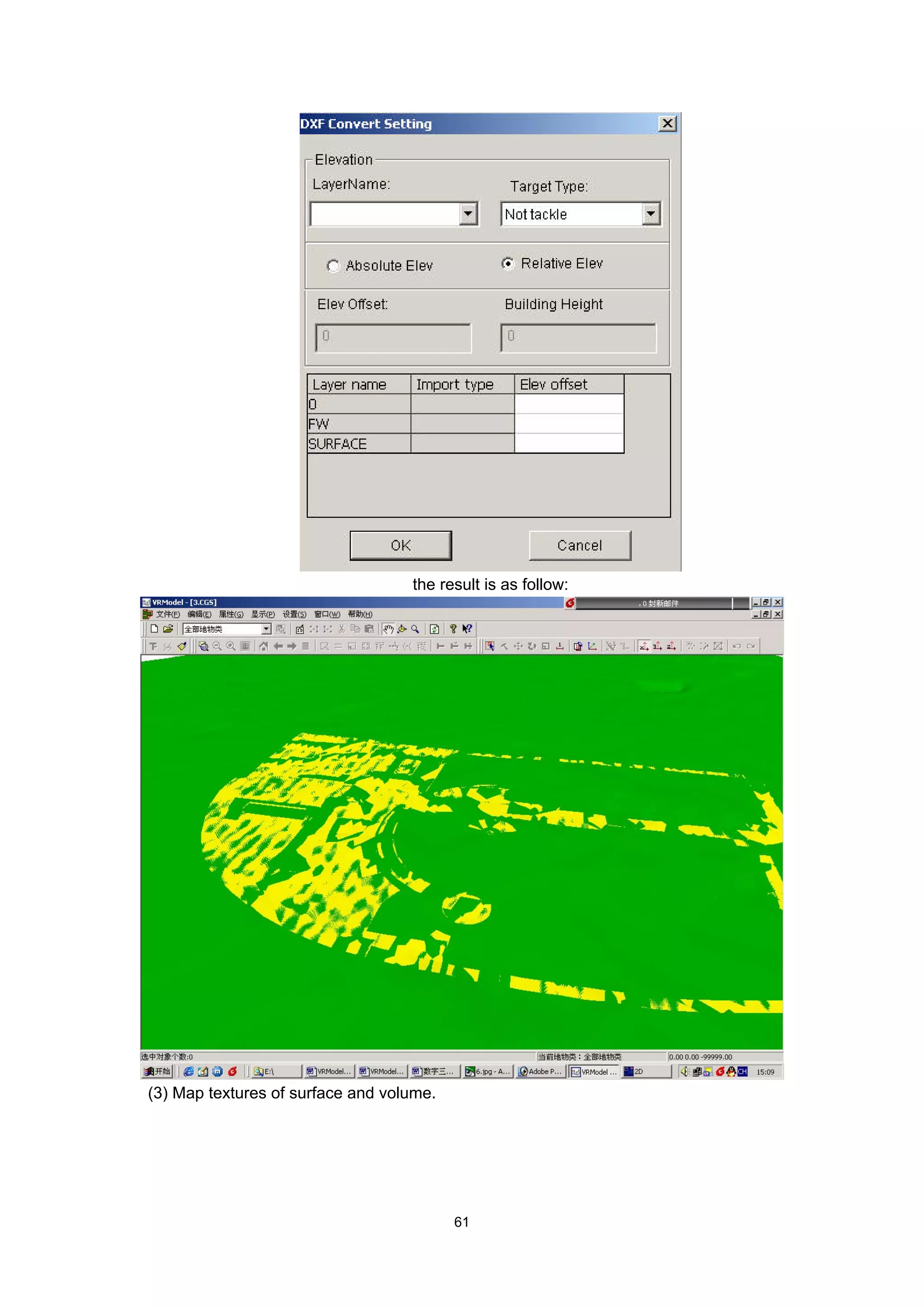Click the Open file folder icon
This screenshot has width=924, height=1307.
168,629
